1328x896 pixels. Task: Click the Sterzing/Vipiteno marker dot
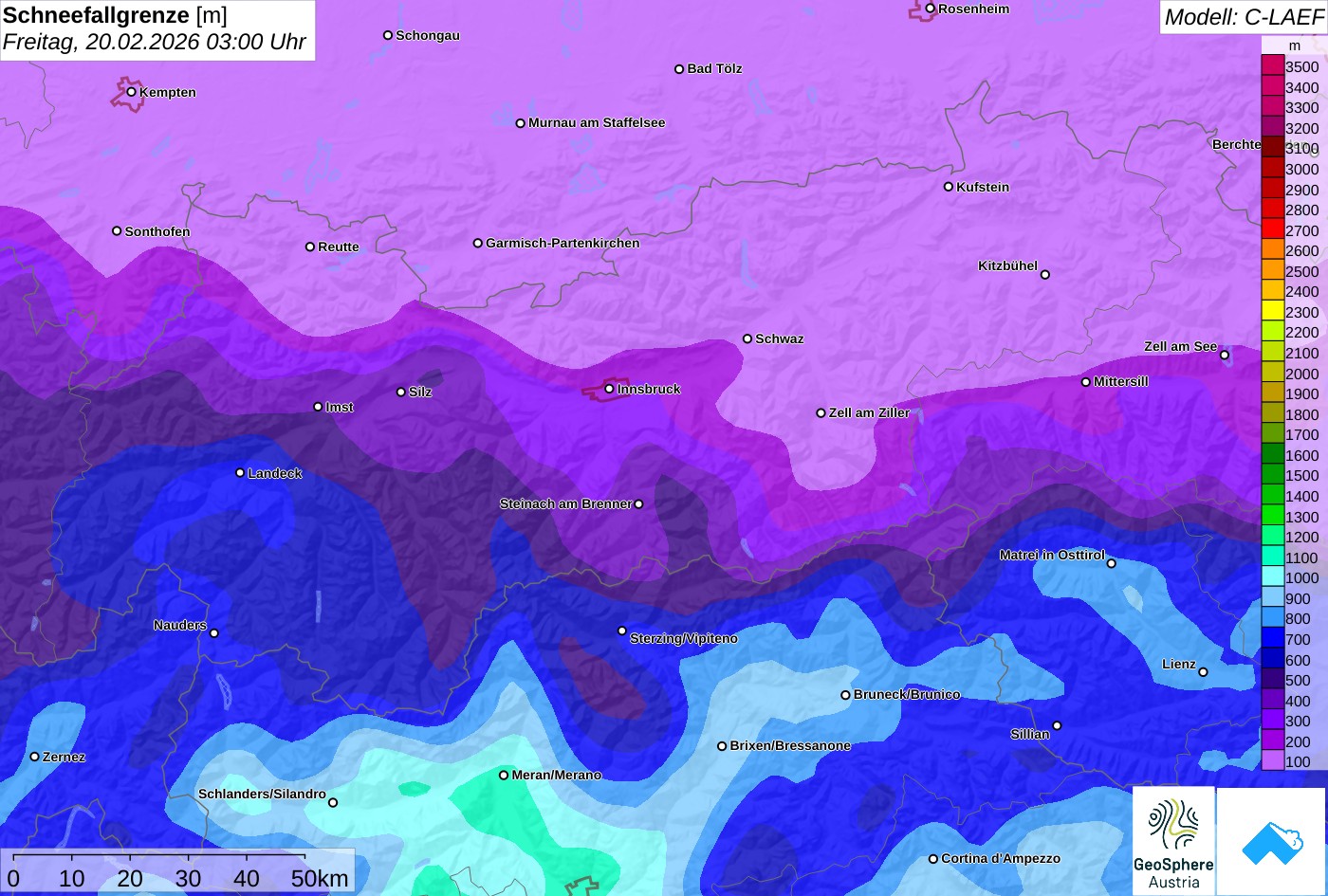coord(622,631)
